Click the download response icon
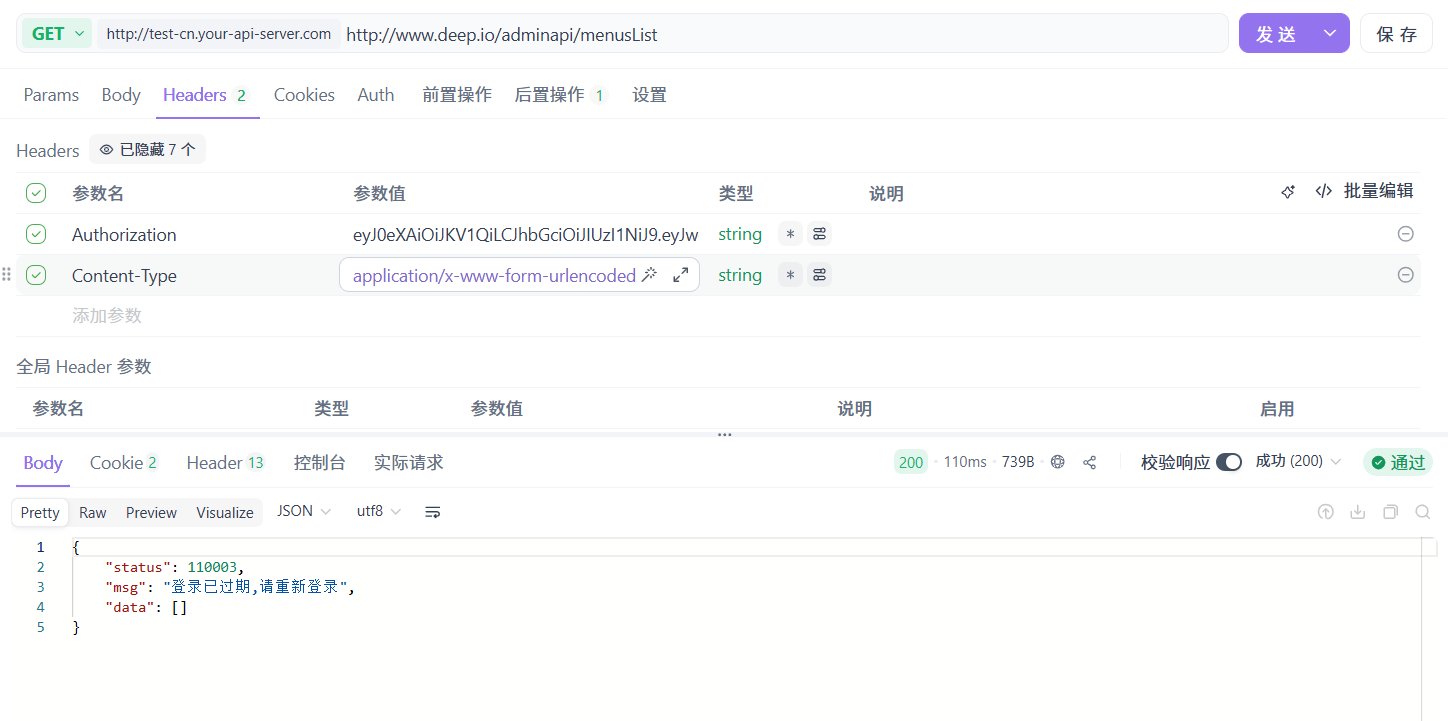This screenshot has width=1448, height=721. tap(1358, 512)
